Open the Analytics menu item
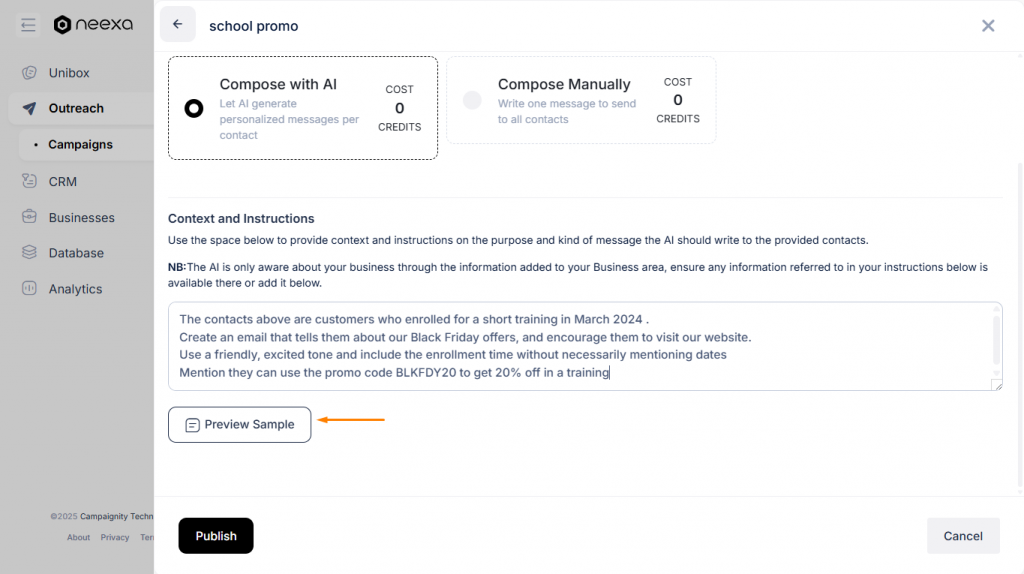The width and height of the screenshot is (1024, 574). click(75, 289)
